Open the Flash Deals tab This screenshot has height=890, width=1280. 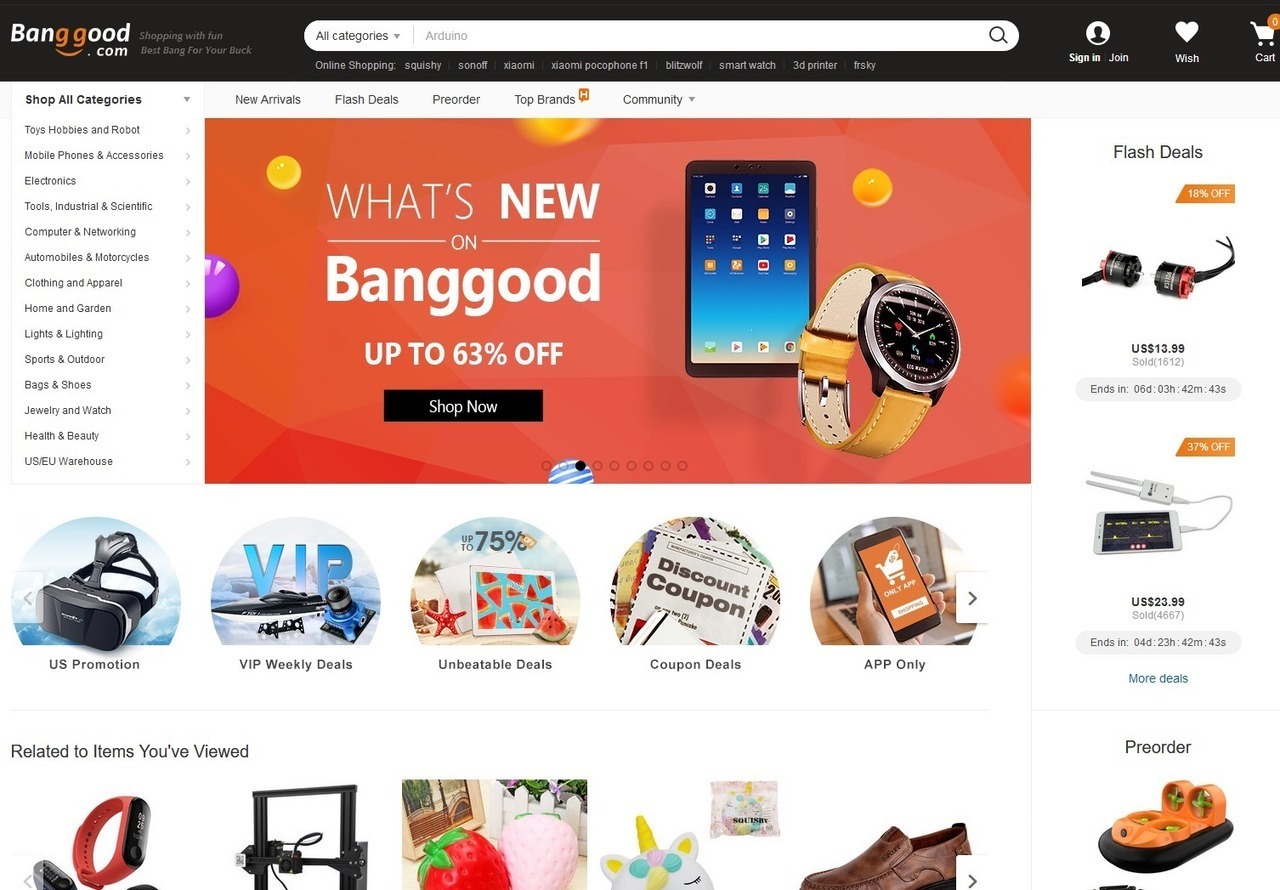point(366,99)
